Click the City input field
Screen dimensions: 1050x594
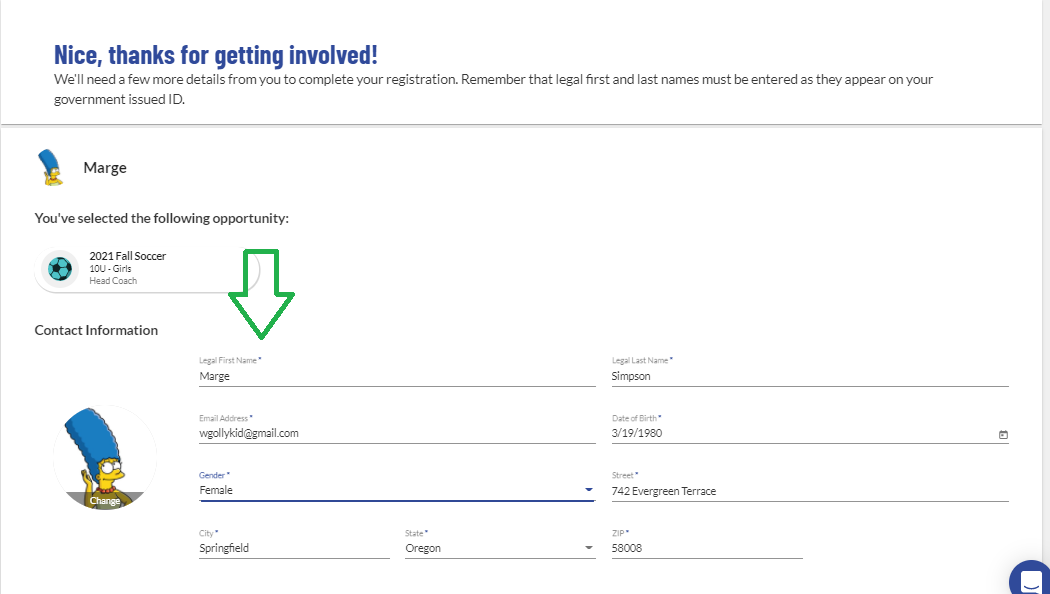[x=294, y=548]
